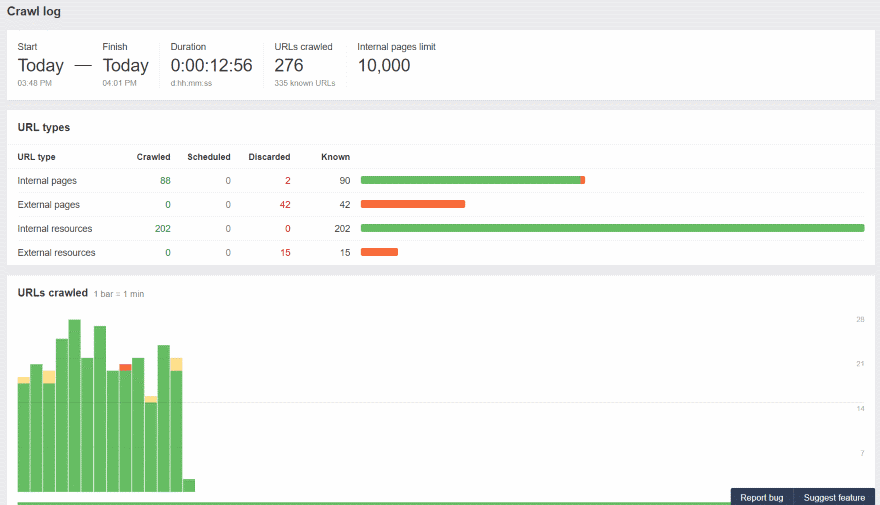The height and width of the screenshot is (505, 880).
Task: Open the 88 crawled internal pages
Action: pyautogui.click(x=164, y=181)
